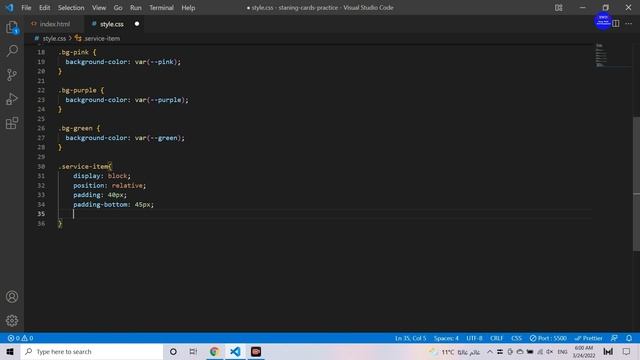Click the feedback icon in status bar
This screenshot has width=640, height=360.
coord(614,338)
